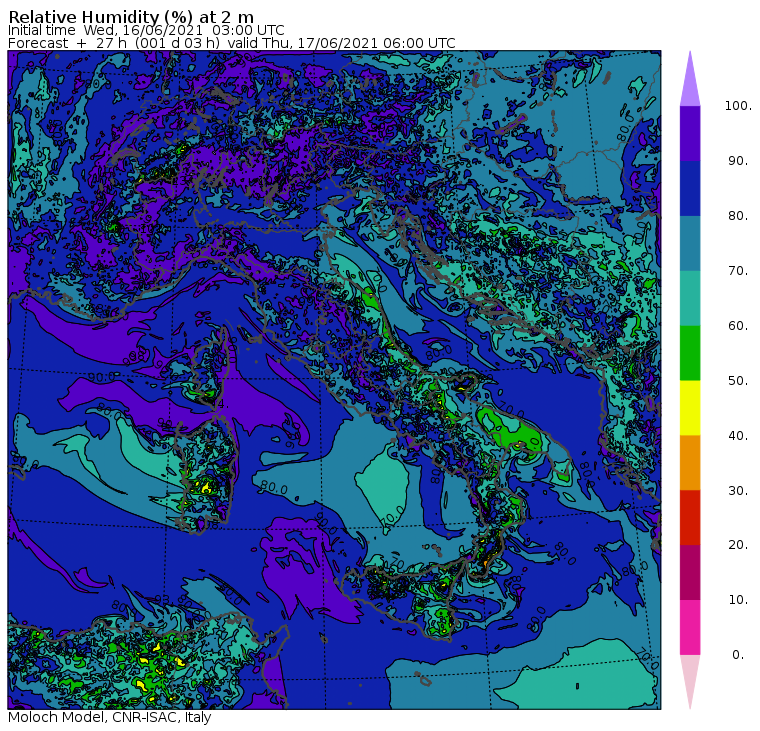This screenshot has width=760, height=731.
Task: Click the '90.' colorbar label
Action: point(738,161)
